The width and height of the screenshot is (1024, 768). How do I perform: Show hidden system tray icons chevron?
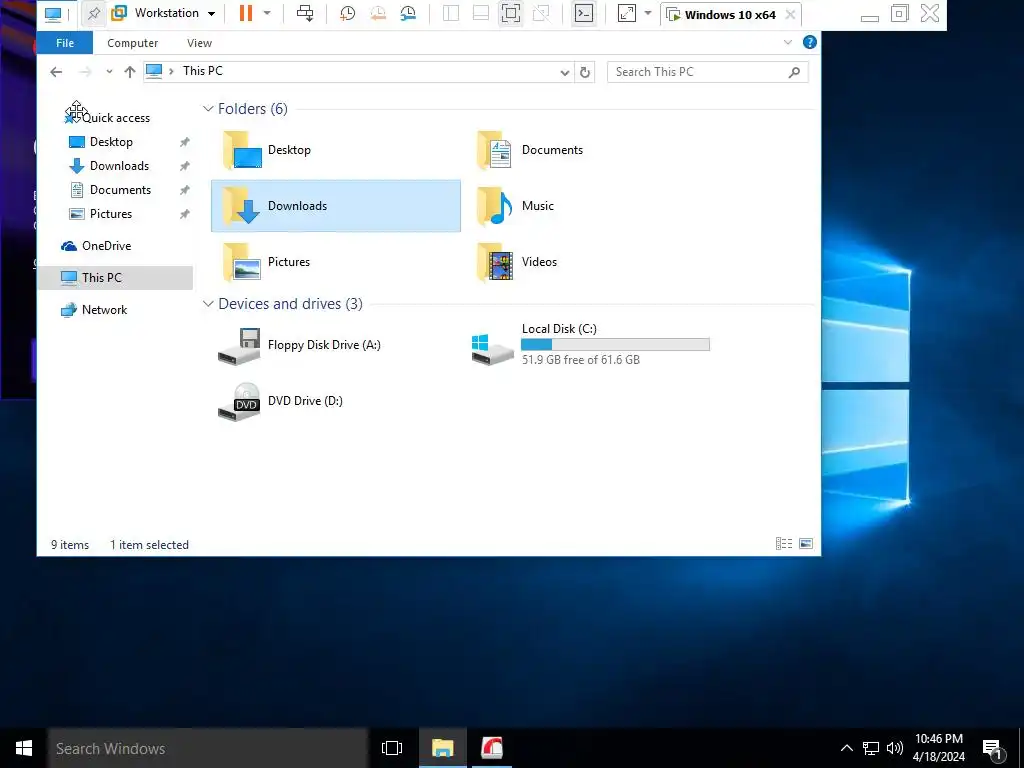point(846,748)
